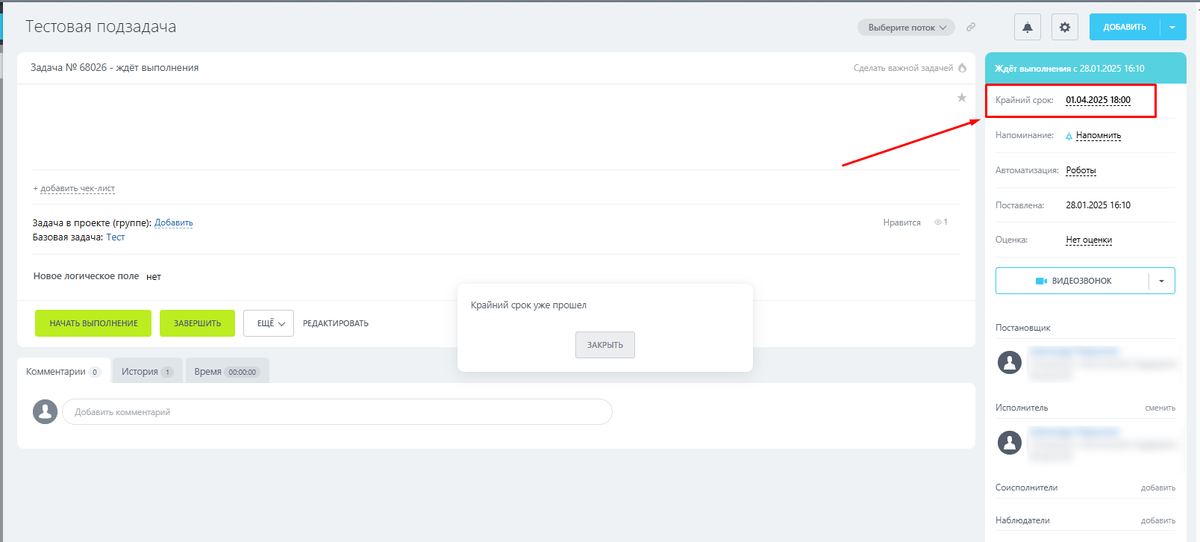
Task: Switch to the Комментарии tab
Action: coord(63,371)
